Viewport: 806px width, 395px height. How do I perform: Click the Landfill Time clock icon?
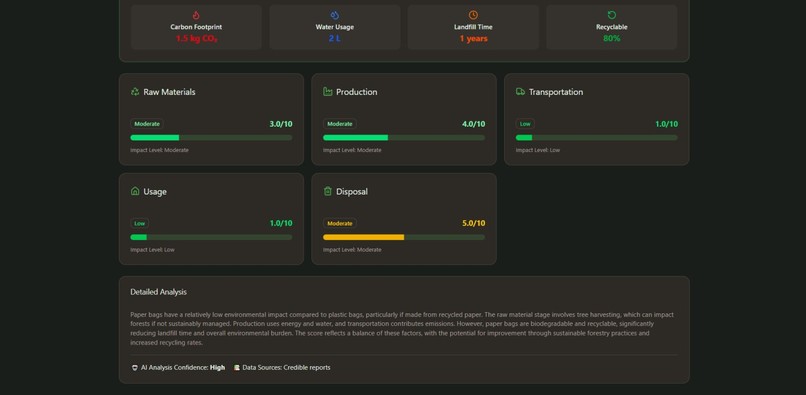(x=473, y=15)
